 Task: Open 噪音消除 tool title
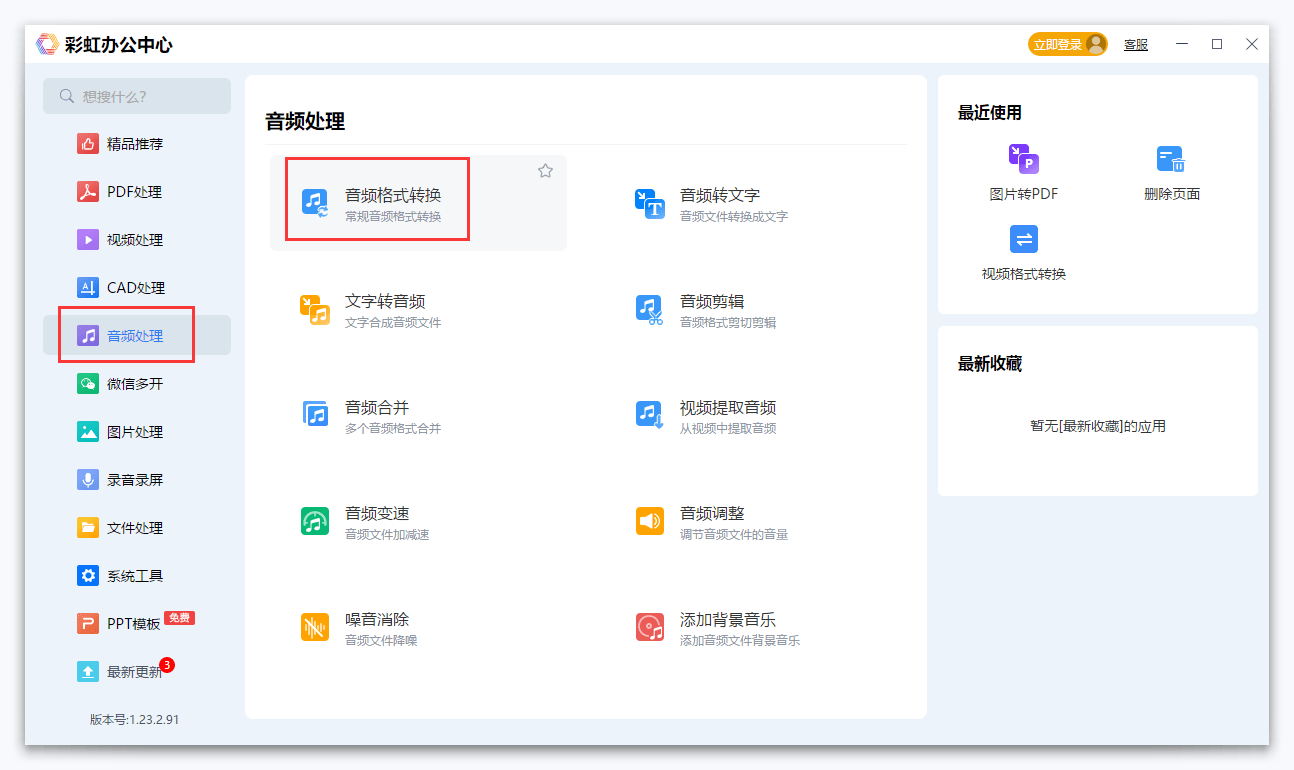[x=377, y=619]
